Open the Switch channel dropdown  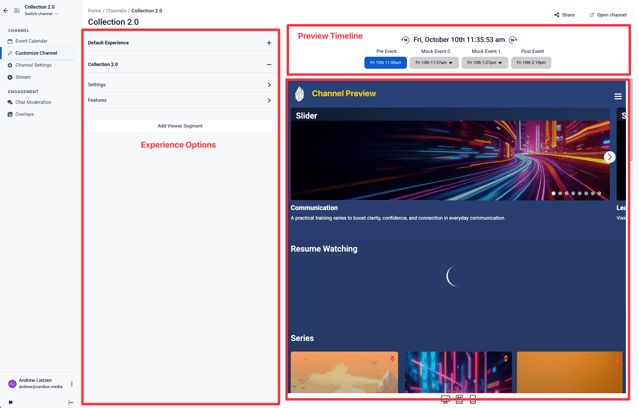tap(41, 14)
